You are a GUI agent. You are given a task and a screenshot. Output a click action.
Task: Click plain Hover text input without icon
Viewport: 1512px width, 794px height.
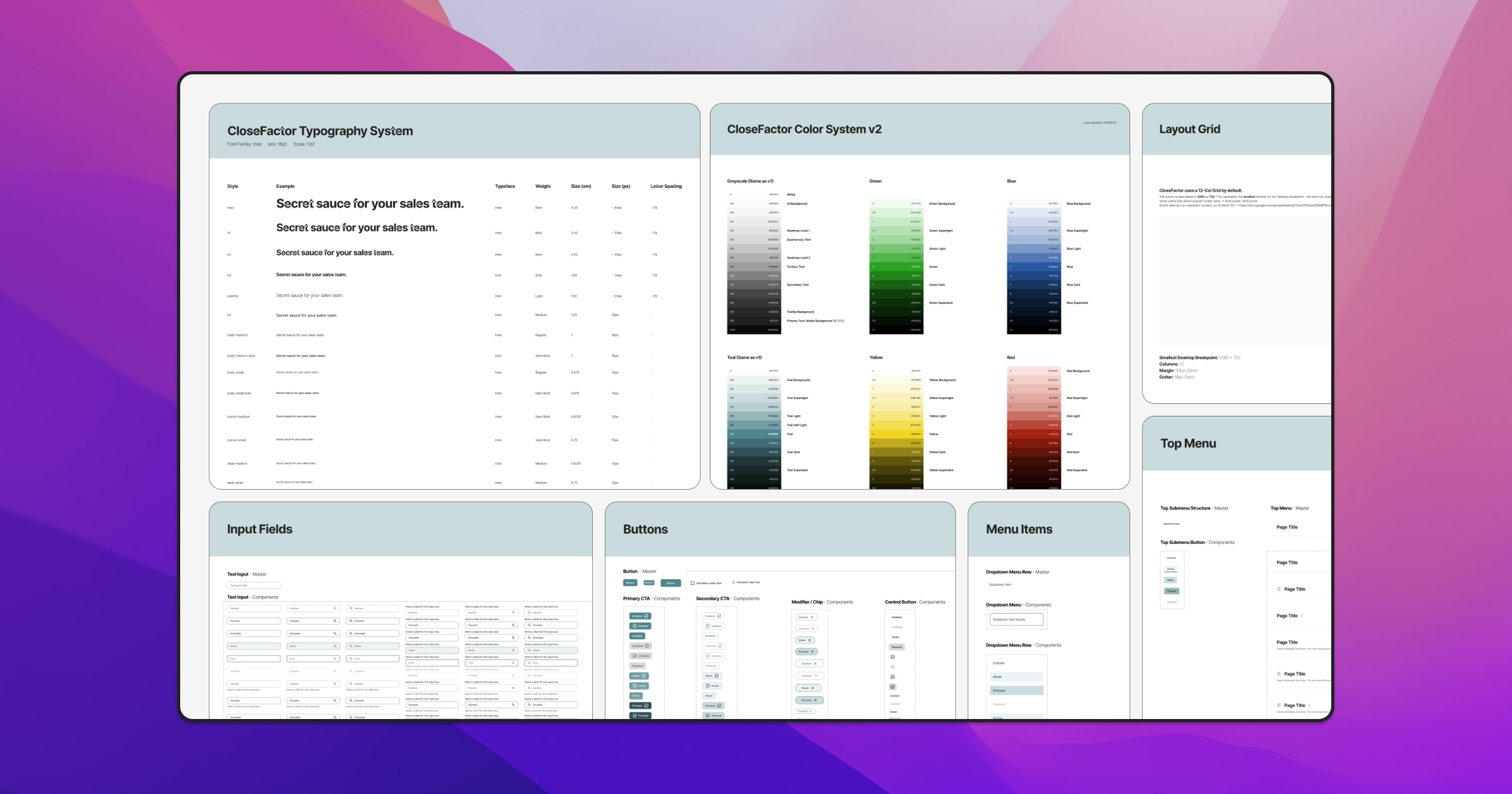click(x=254, y=646)
